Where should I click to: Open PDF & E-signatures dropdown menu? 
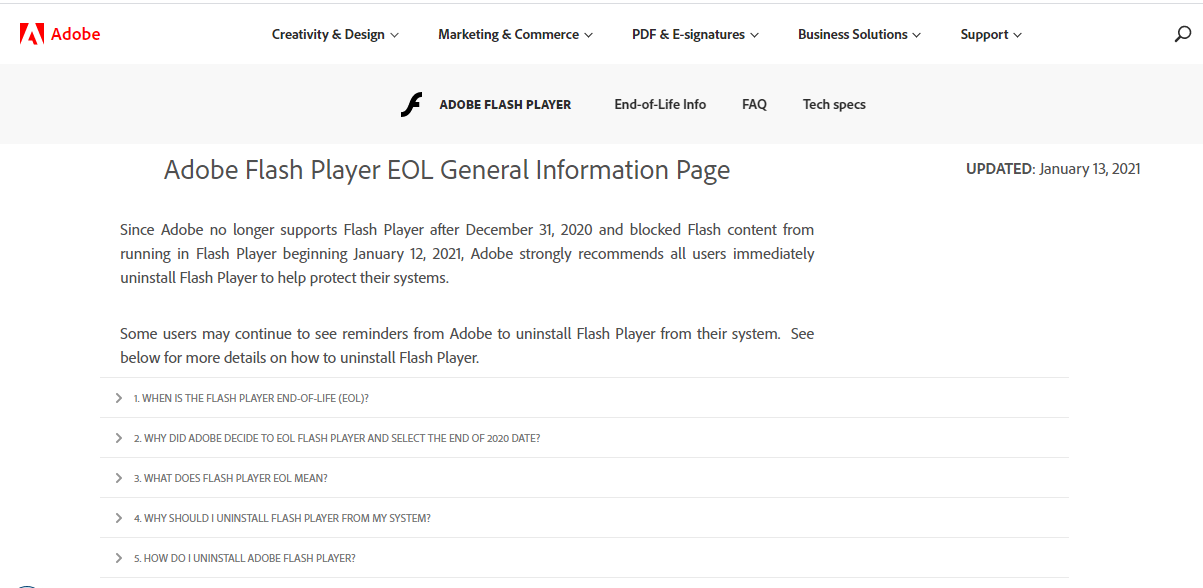coord(695,34)
